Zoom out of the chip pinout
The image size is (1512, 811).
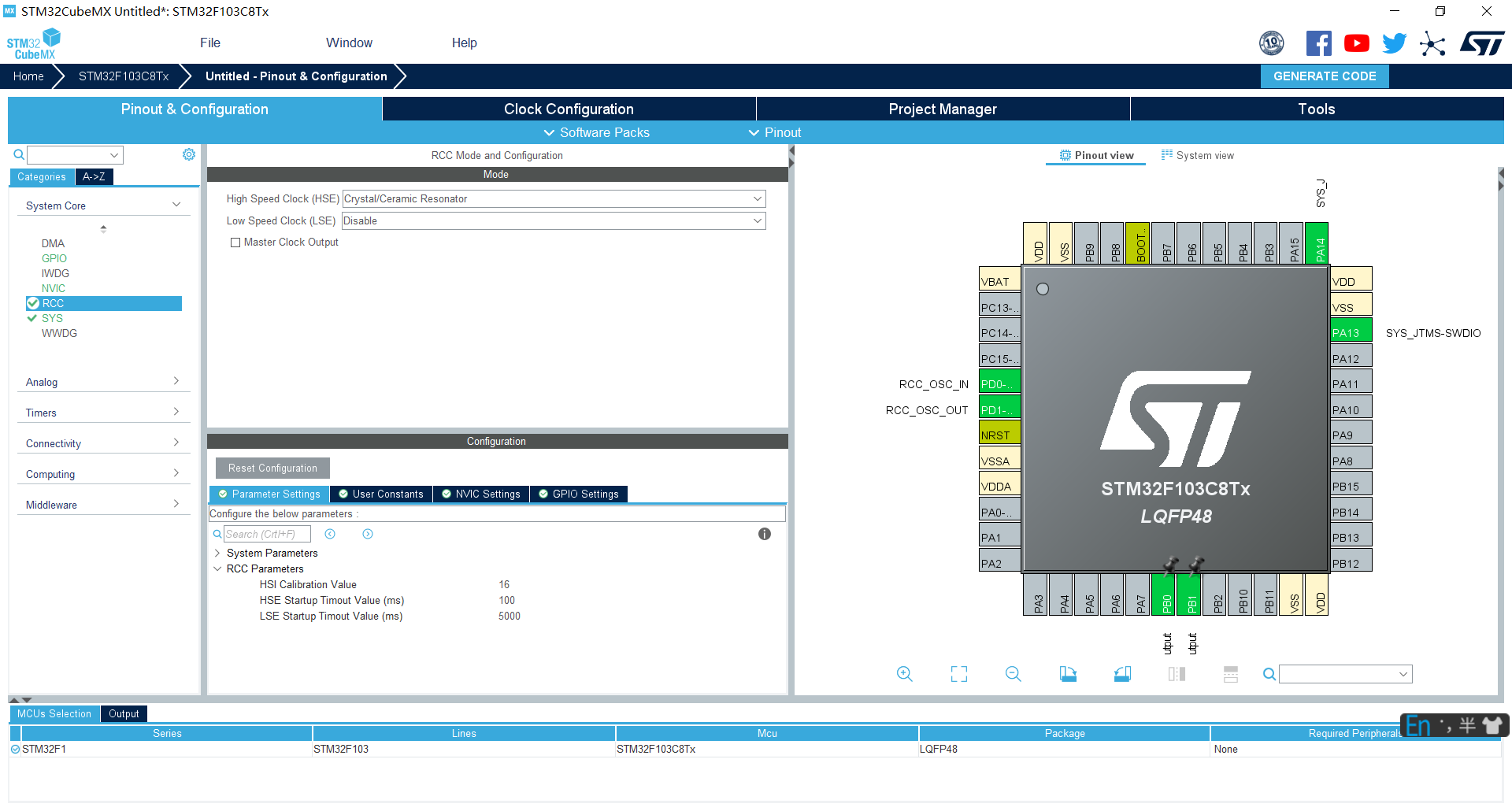(x=1013, y=674)
